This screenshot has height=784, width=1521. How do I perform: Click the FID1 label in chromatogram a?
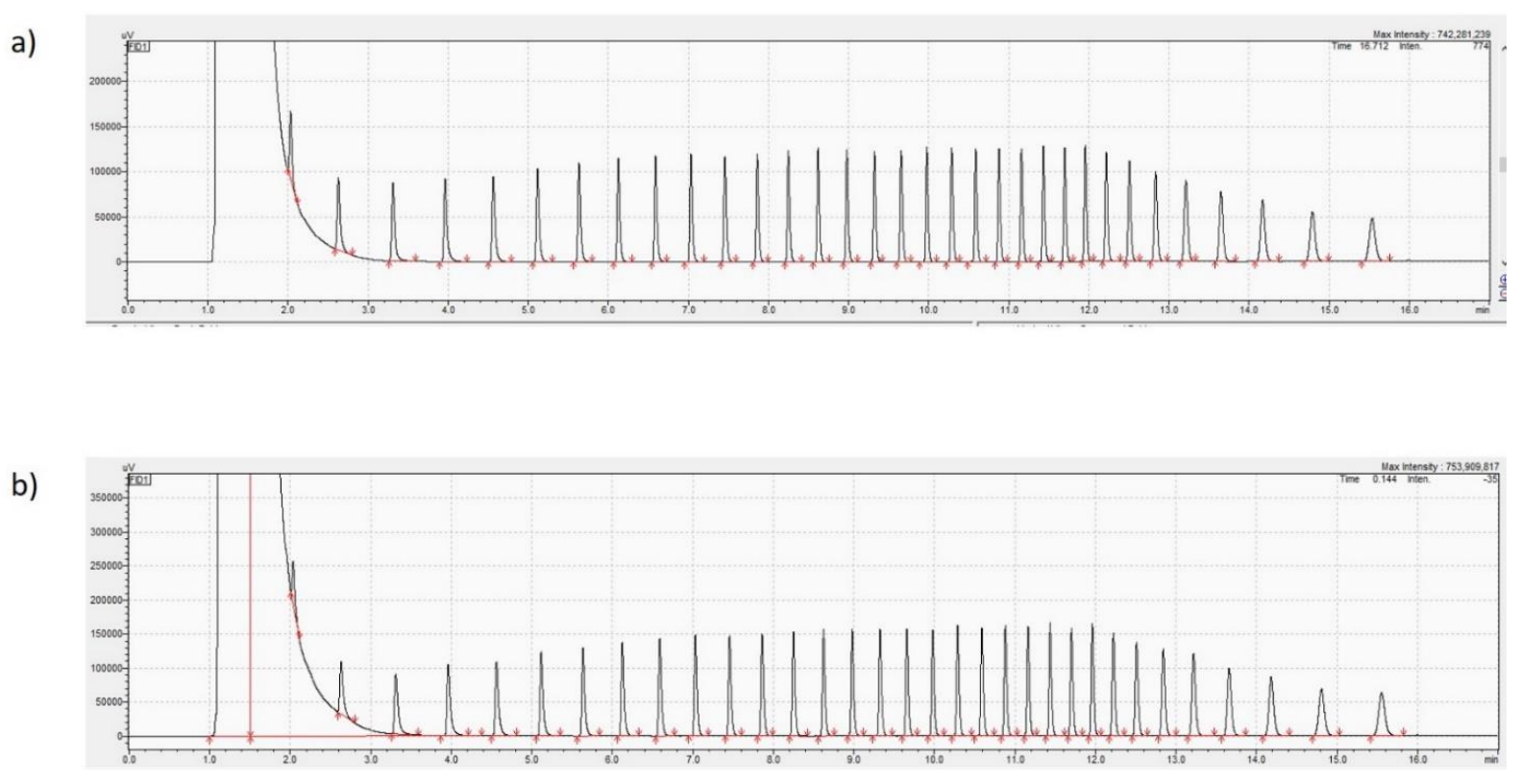coord(138,47)
